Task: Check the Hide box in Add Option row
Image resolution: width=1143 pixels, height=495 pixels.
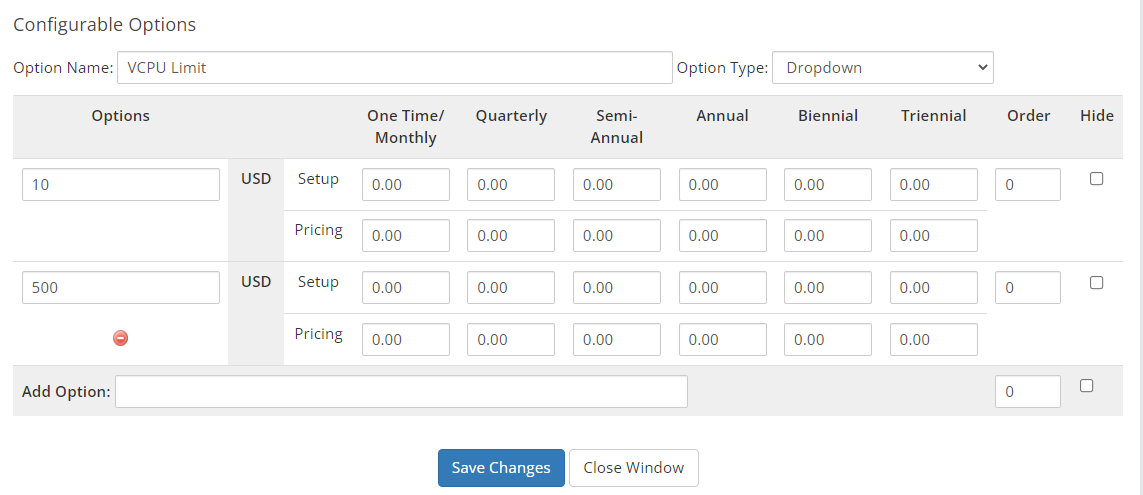Action: [x=1087, y=386]
